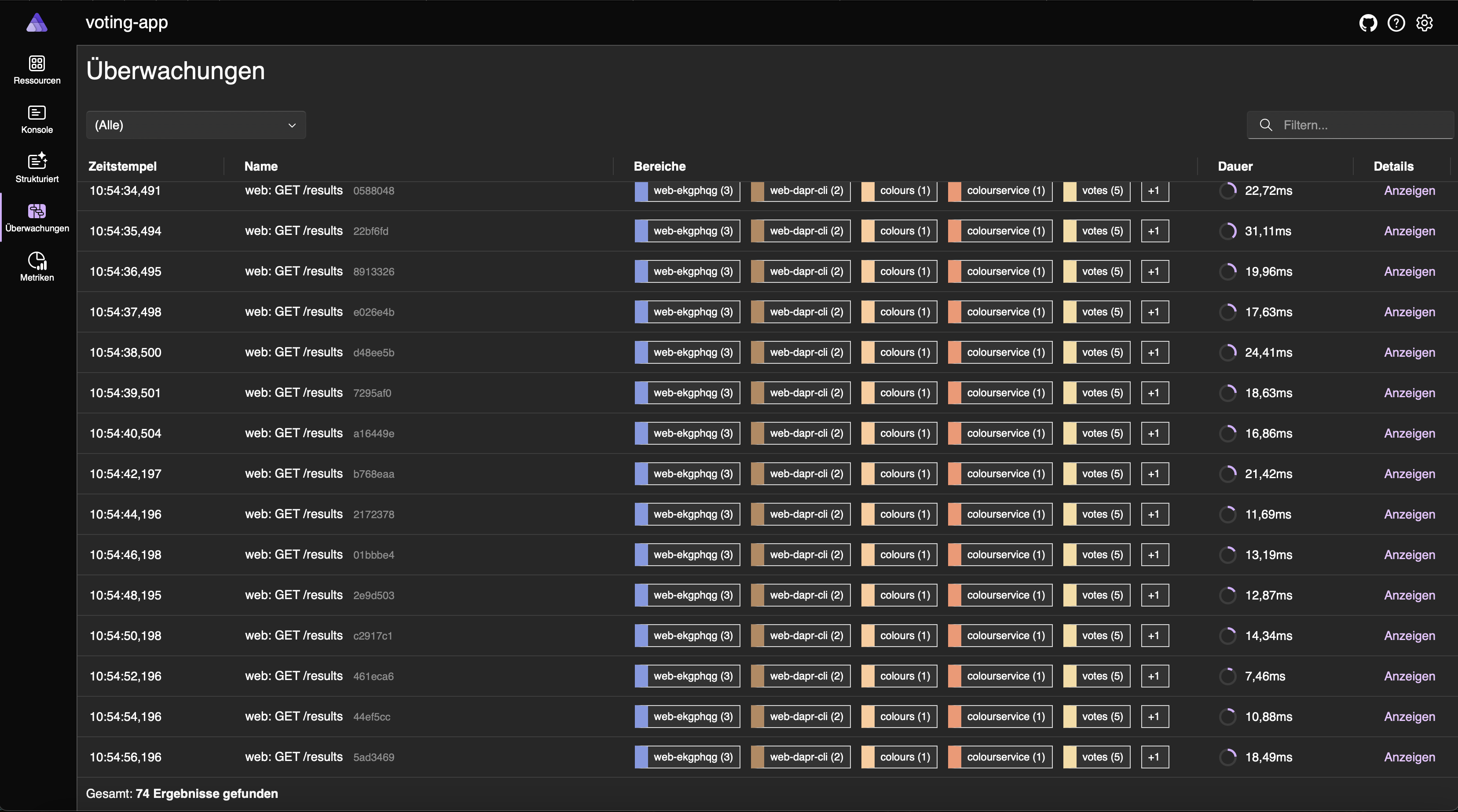Click total 74 Ergebnisse gefunden text

tap(207, 794)
